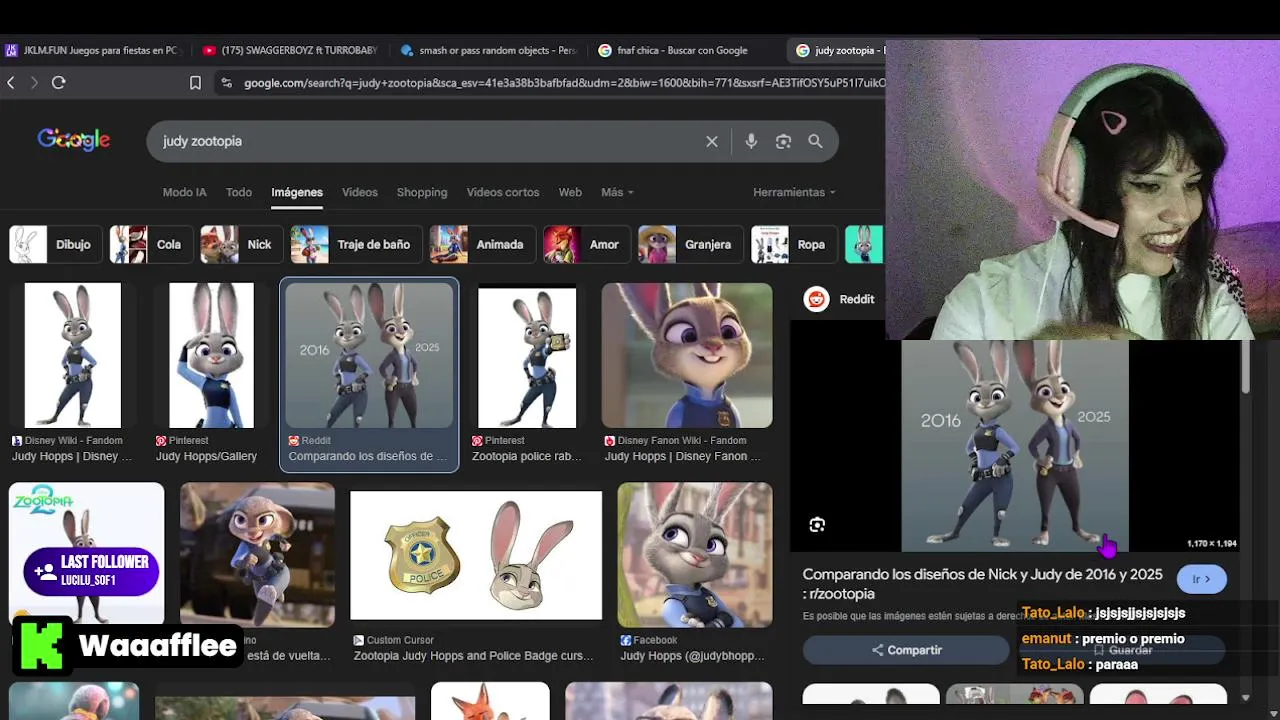Click the browser forward arrow

pos(34,83)
